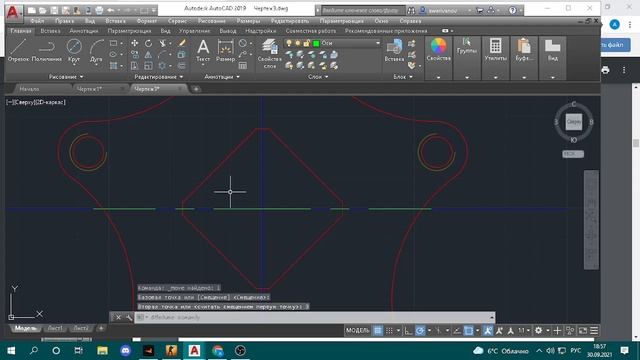Switch to the Чертеж1 drawing tab
The width and height of the screenshot is (640, 360).
(89, 89)
